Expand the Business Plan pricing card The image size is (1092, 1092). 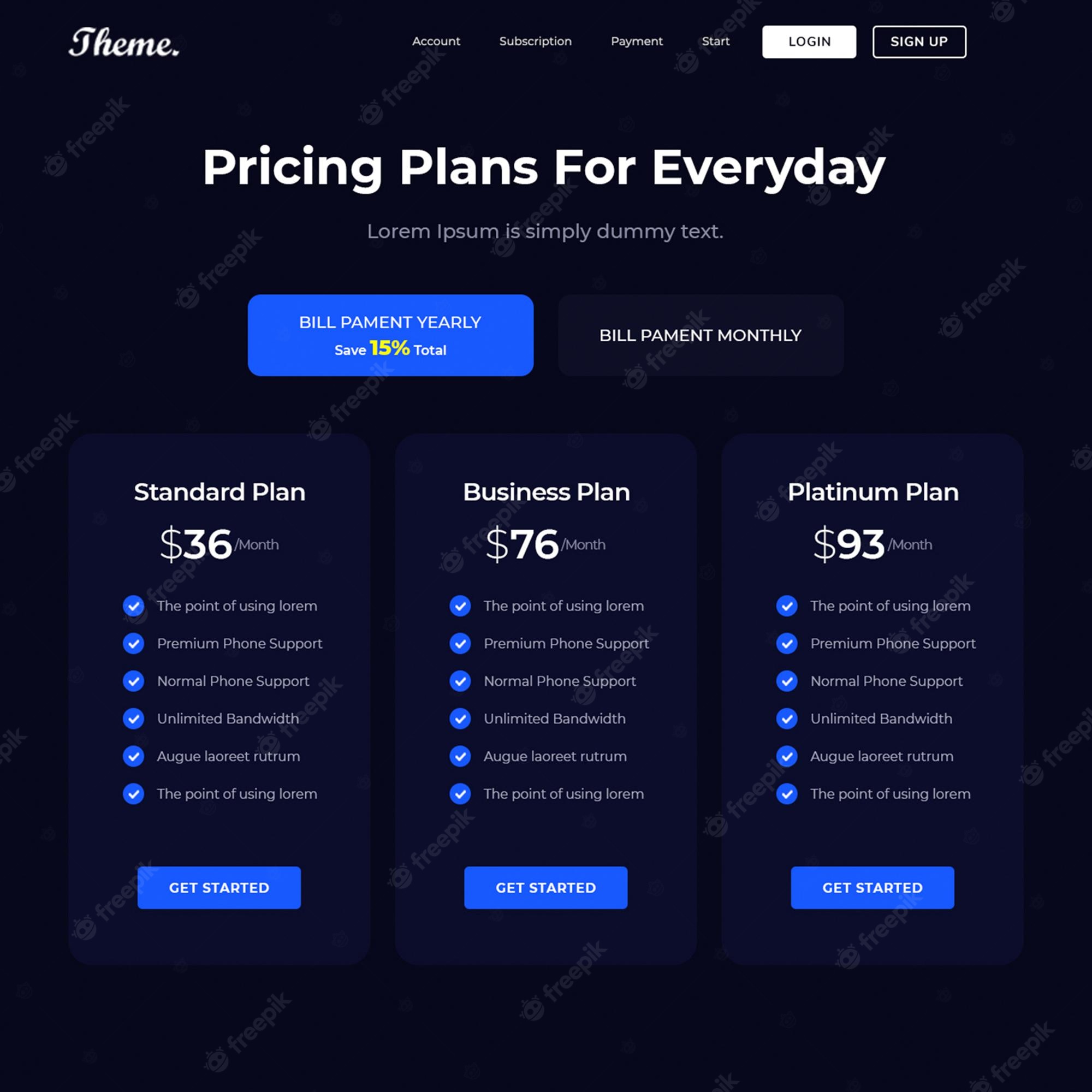[546, 680]
